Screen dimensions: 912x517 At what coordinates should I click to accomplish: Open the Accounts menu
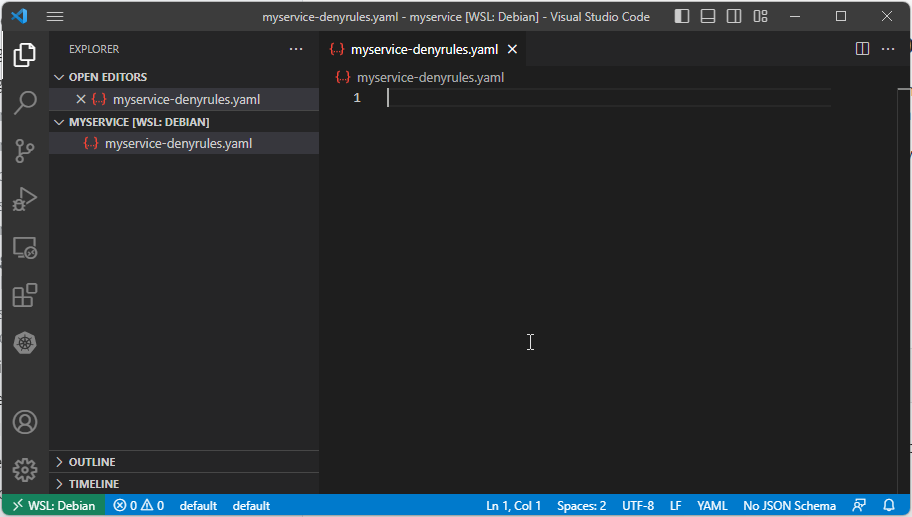coord(25,422)
